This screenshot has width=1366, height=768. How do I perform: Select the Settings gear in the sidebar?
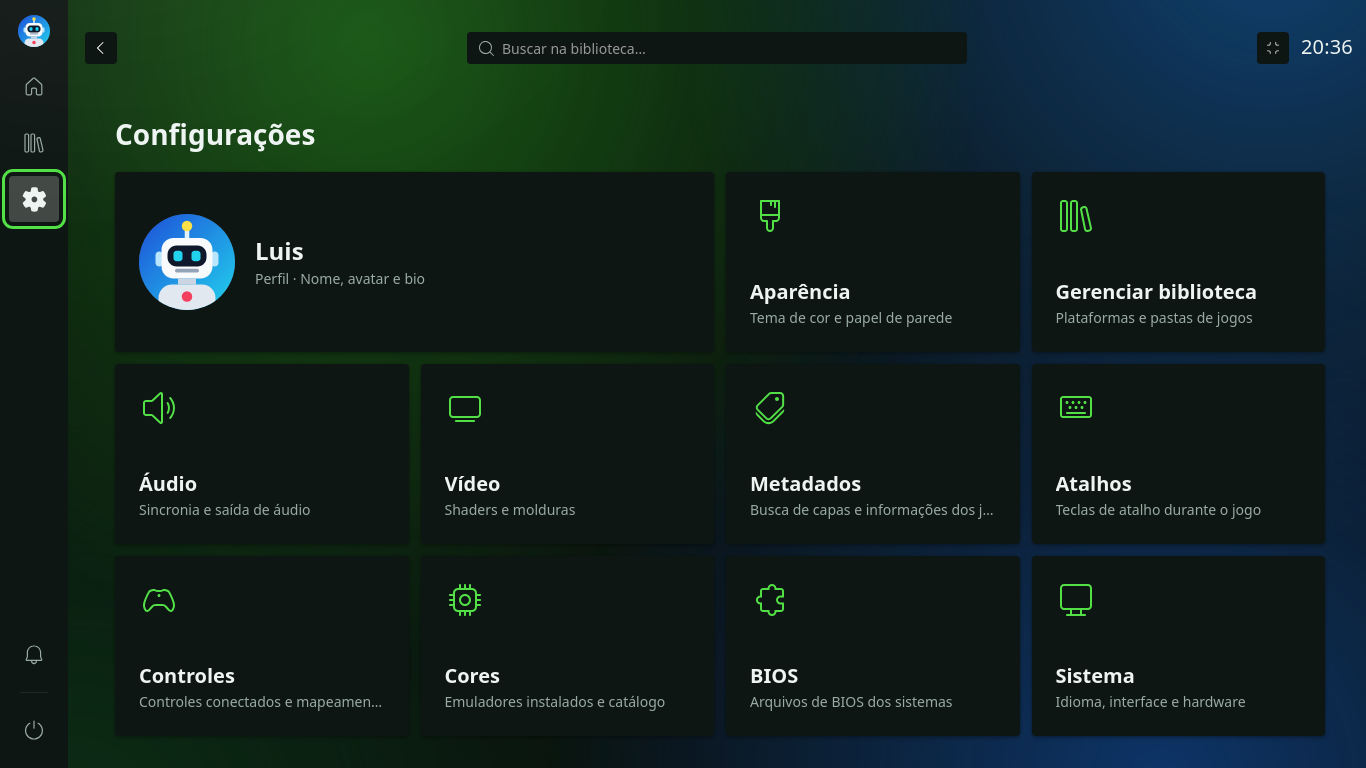(x=34, y=199)
